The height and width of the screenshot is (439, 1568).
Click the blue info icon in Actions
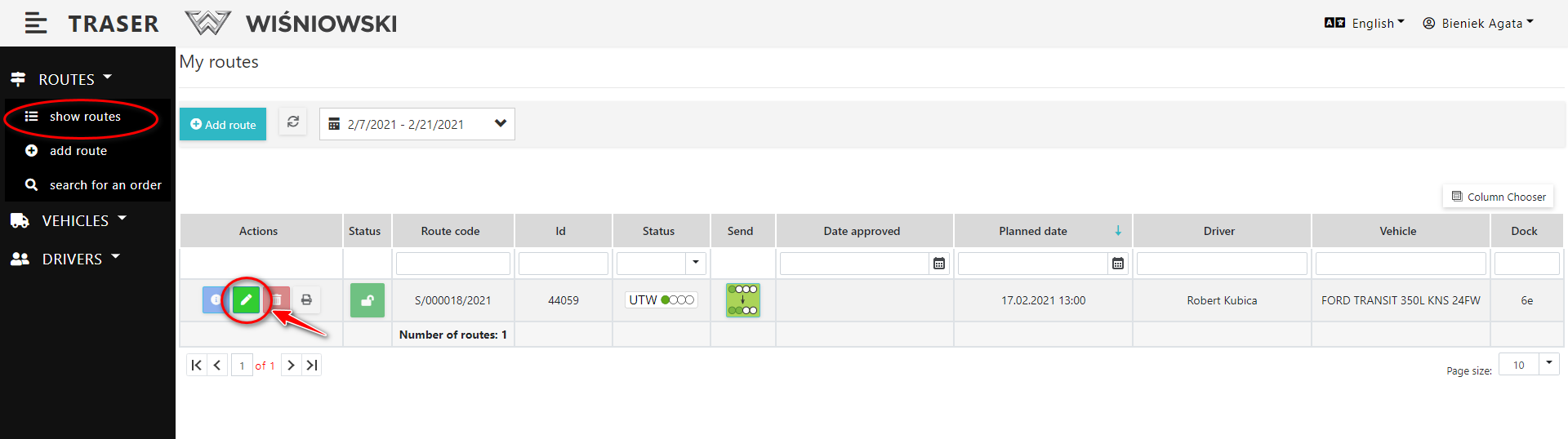click(x=213, y=300)
